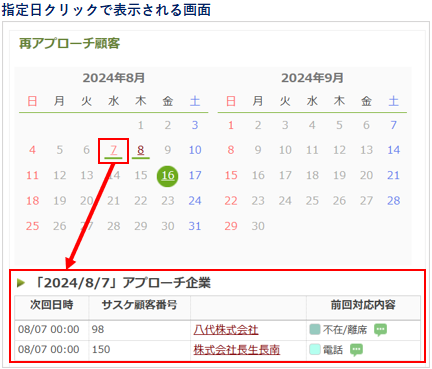
Task: Click the 電話 status text
Action: [333, 350]
